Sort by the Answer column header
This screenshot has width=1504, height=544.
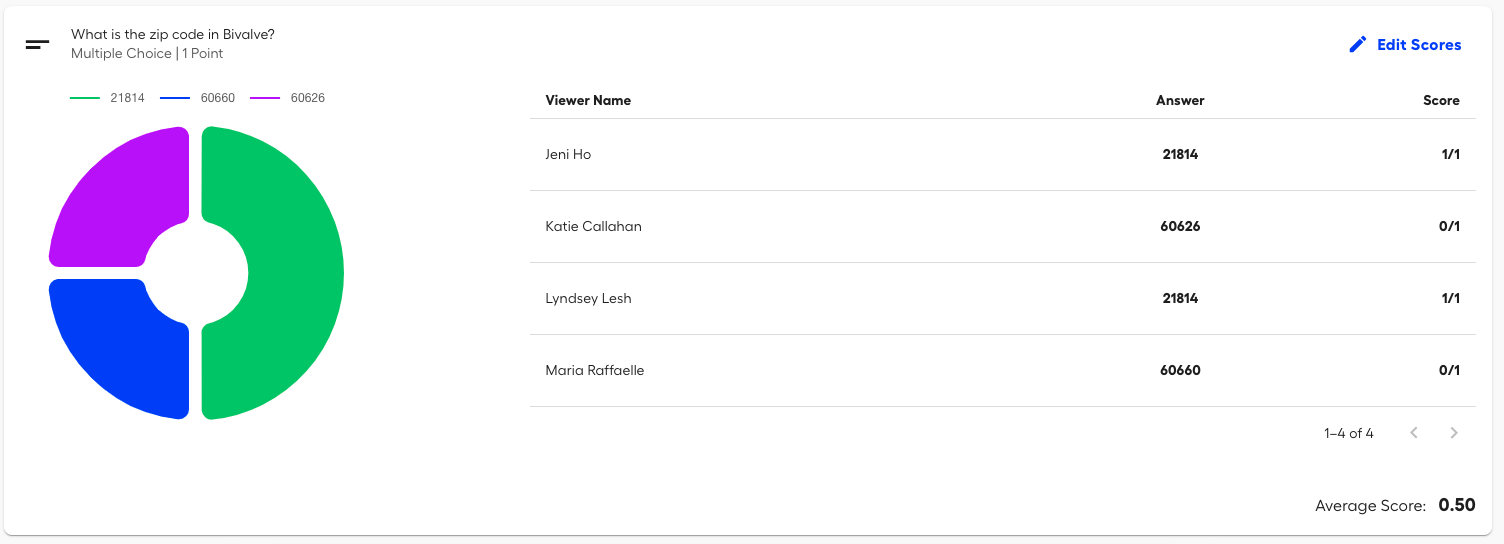[x=1180, y=100]
